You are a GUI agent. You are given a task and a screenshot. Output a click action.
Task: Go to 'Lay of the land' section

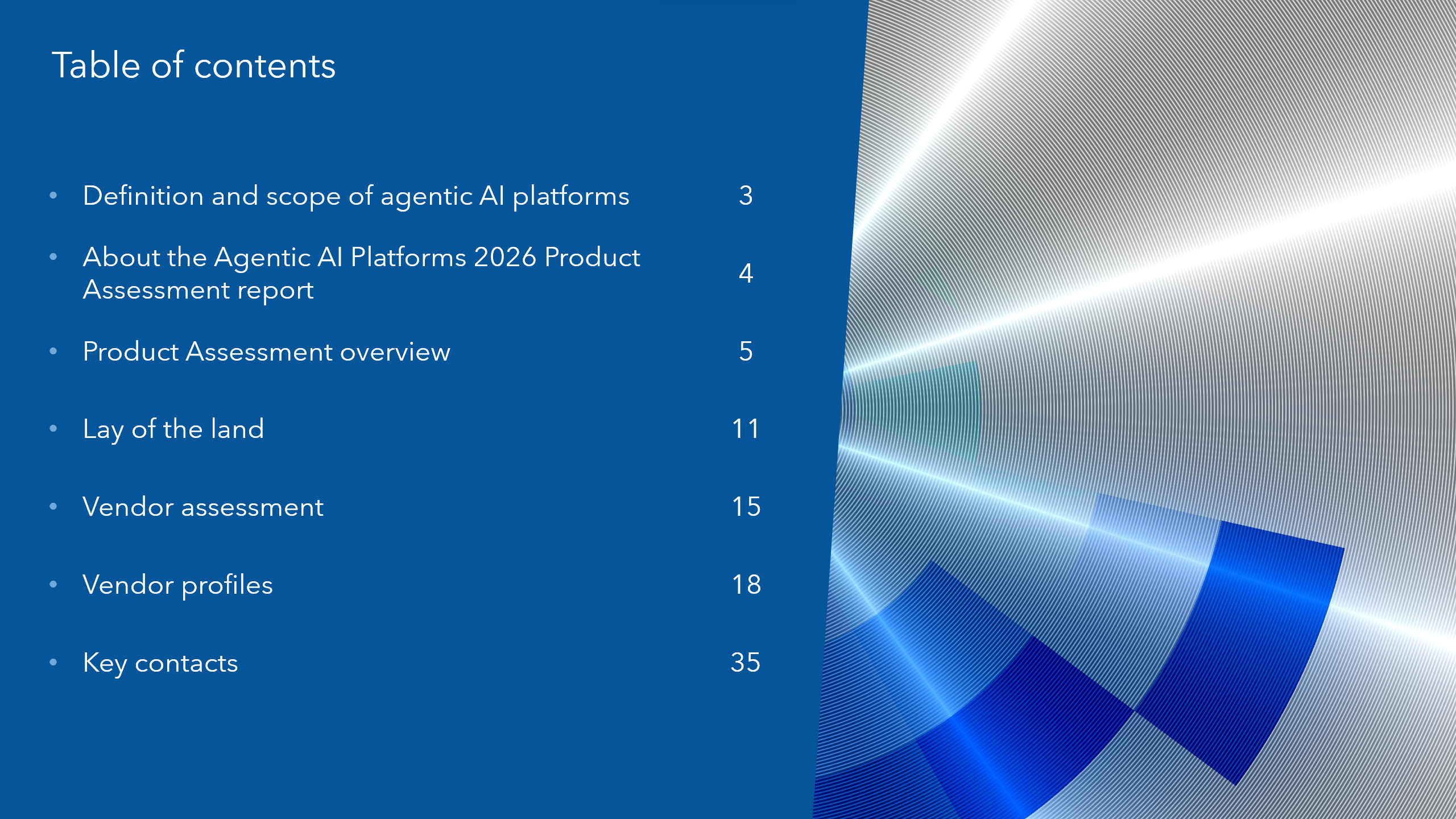point(173,429)
